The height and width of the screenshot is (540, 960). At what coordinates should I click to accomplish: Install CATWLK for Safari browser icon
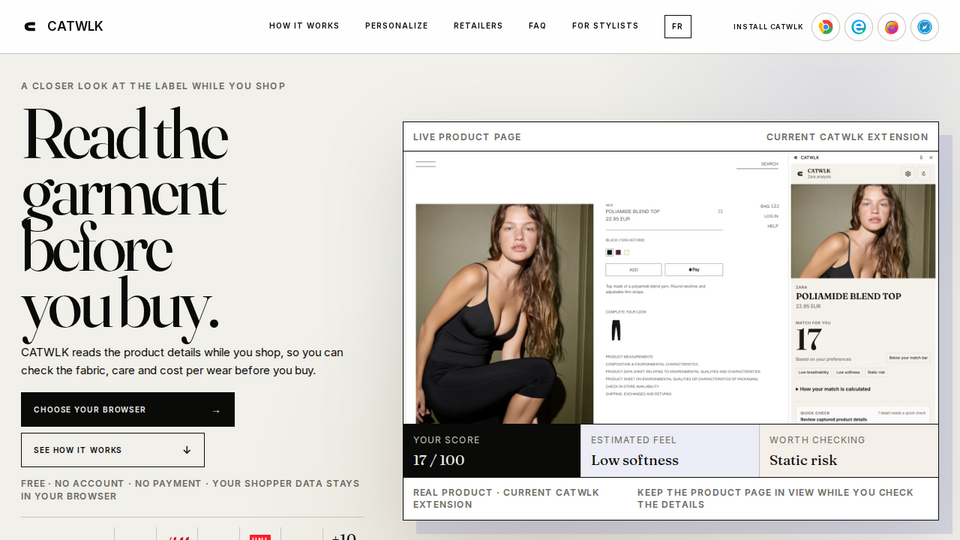(x=924, y=27)
